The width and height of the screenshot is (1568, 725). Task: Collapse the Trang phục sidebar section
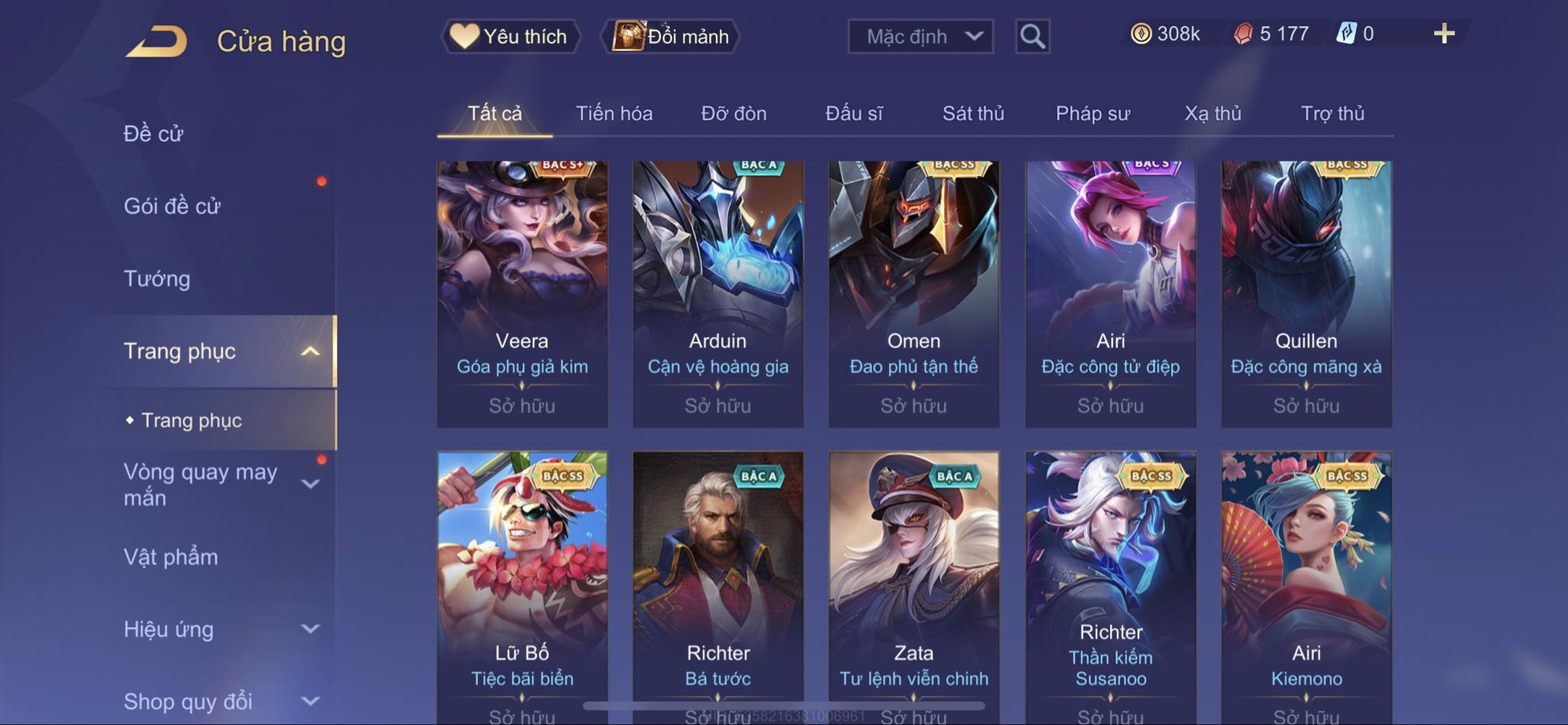click(x=310, y=351)
